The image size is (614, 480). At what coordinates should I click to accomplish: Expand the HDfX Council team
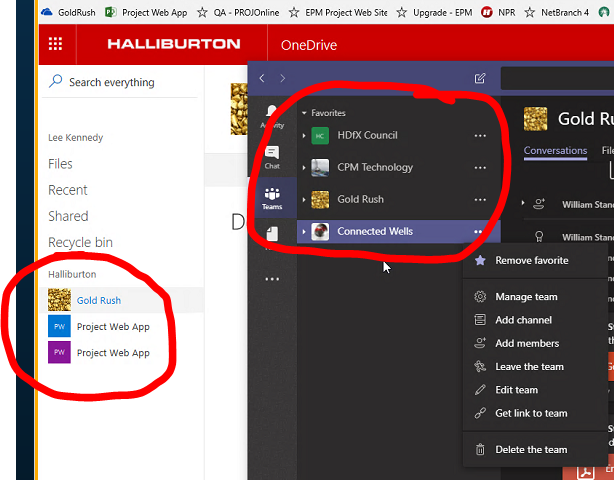(x=304, y=136)
